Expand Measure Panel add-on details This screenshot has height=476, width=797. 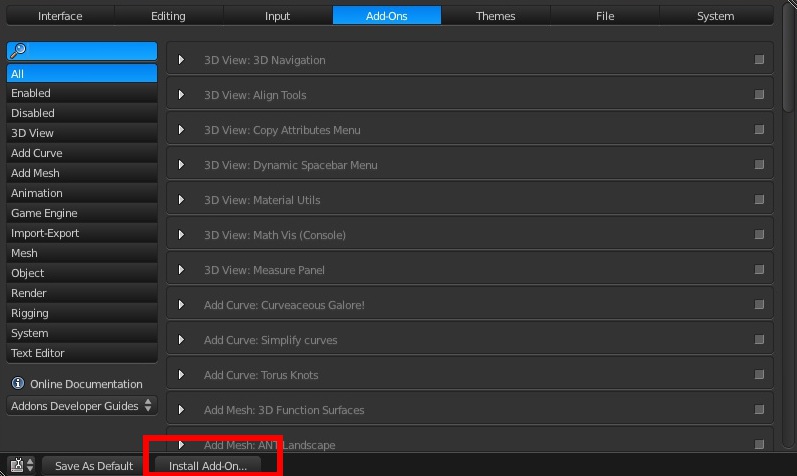tap(181, 270)
